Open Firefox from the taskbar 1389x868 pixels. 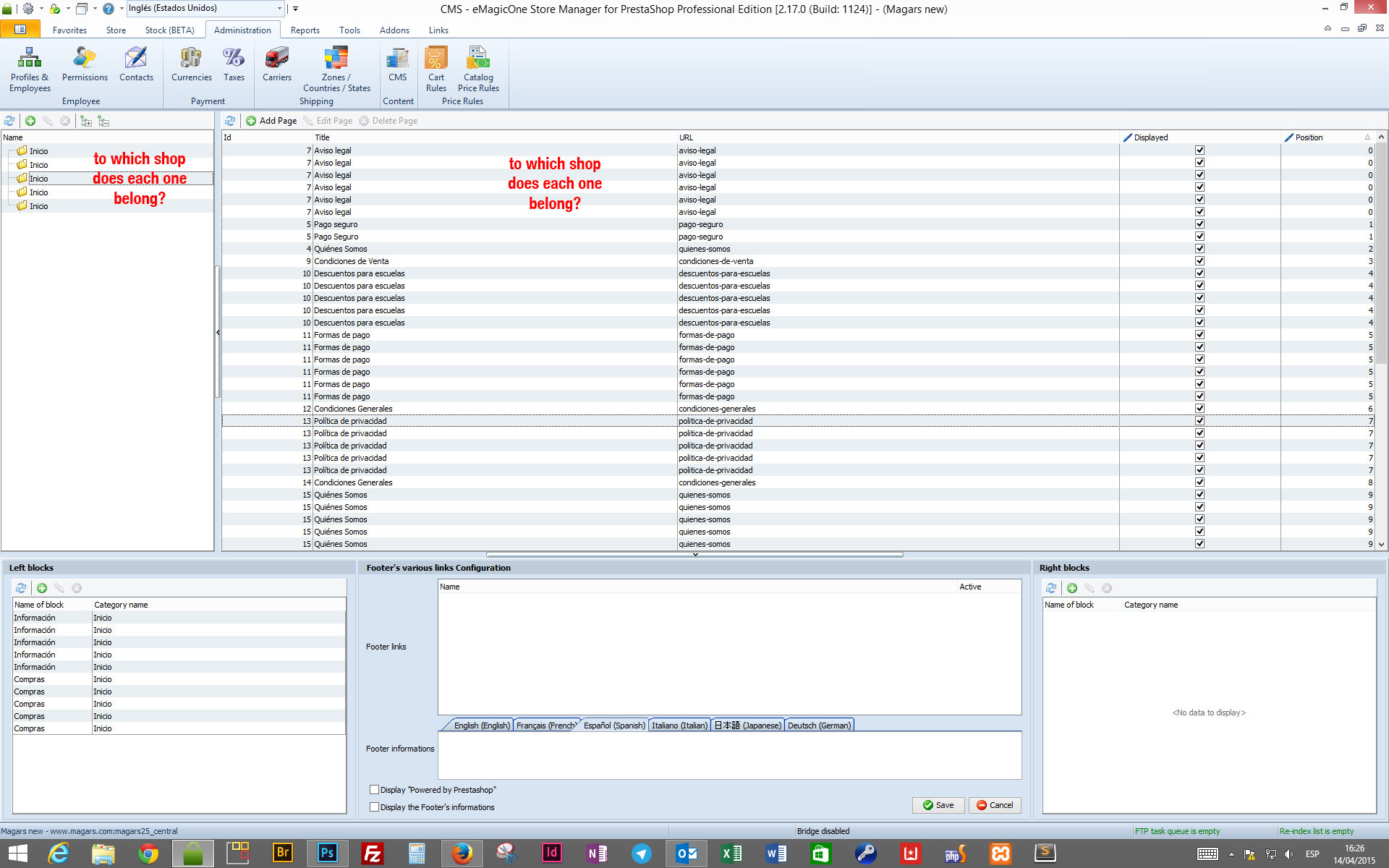click(x=462, y=854)
